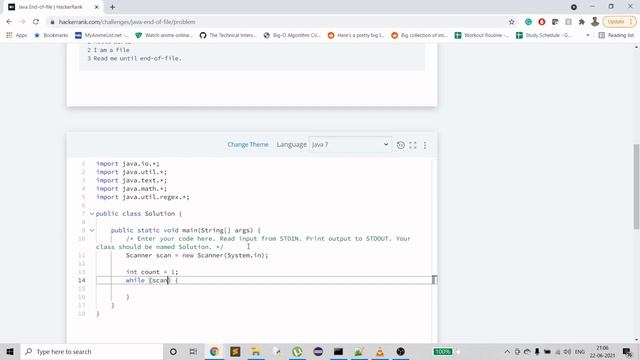Open the Language Java 7 dropdown
The width and height of the screenshot is (640, 360).
pos(350,144)
